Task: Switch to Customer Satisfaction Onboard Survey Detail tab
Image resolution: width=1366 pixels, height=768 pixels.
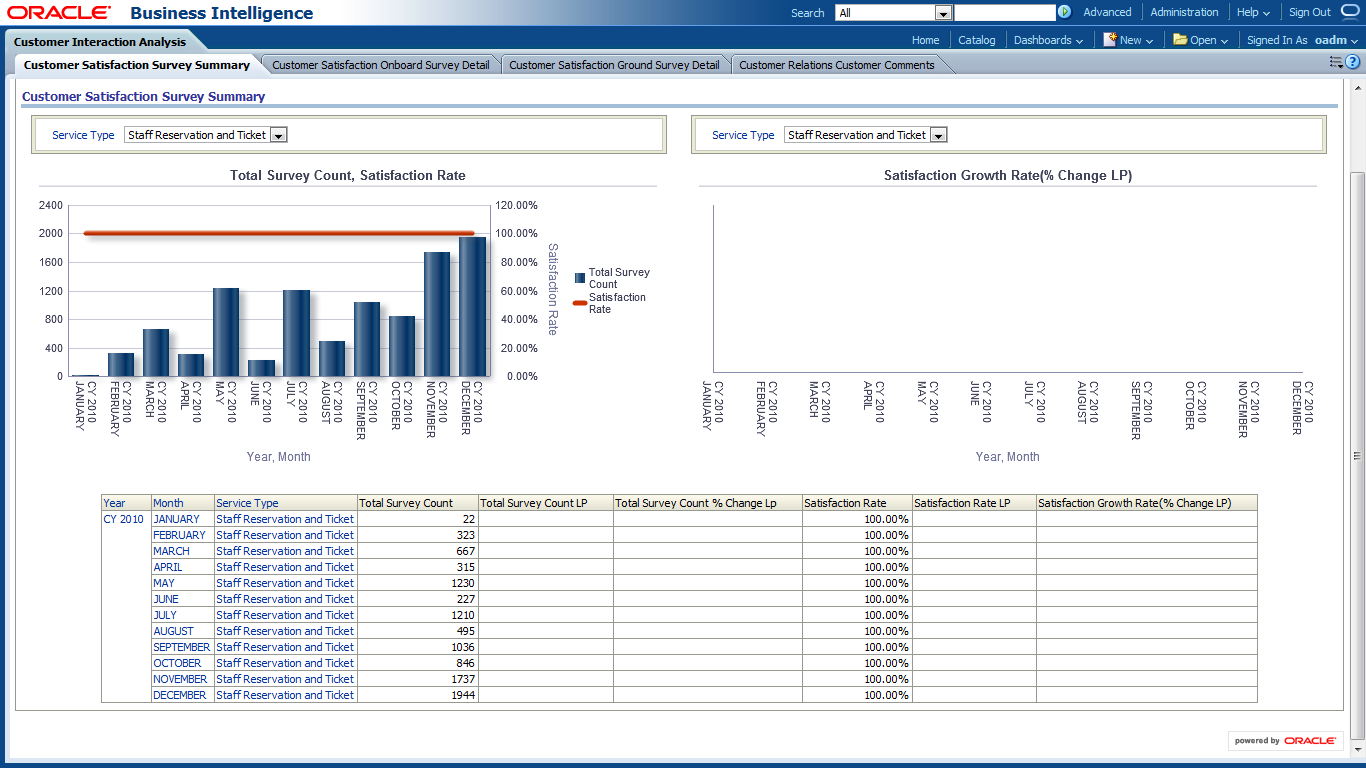Action: [x=380, y=65]
